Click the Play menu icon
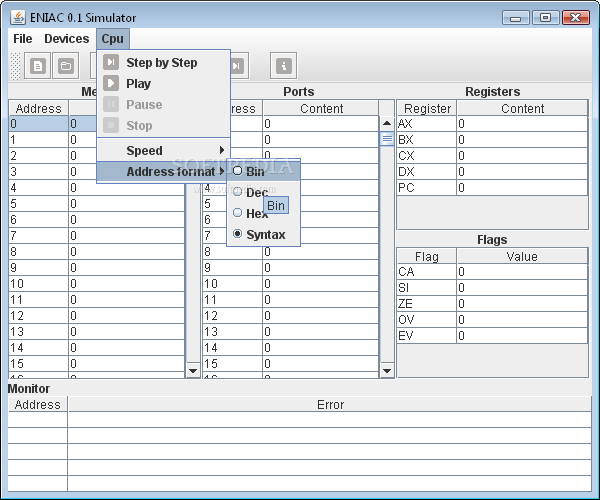 coord(111,83)
